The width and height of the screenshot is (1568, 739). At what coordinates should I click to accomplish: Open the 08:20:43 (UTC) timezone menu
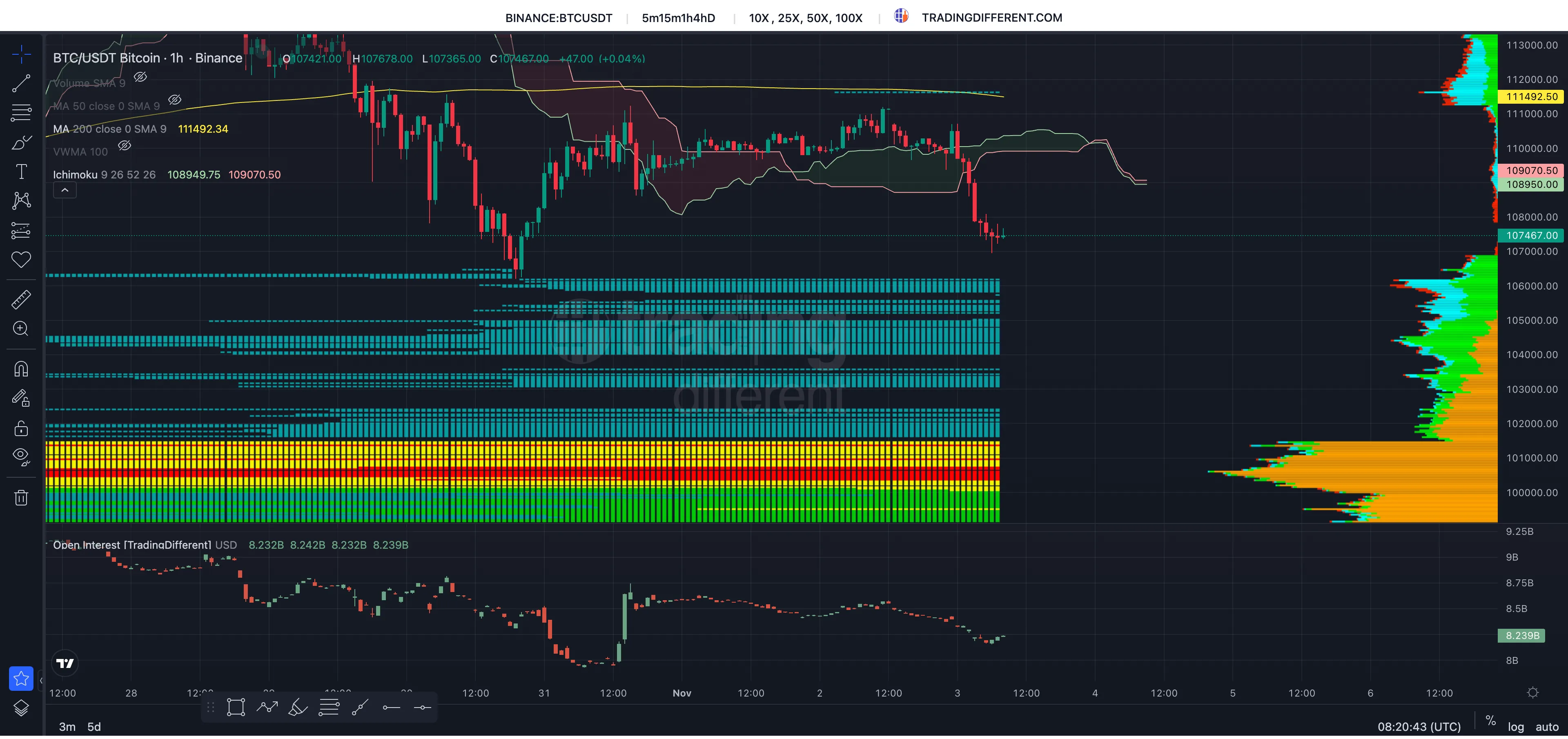pos(1419,727)
